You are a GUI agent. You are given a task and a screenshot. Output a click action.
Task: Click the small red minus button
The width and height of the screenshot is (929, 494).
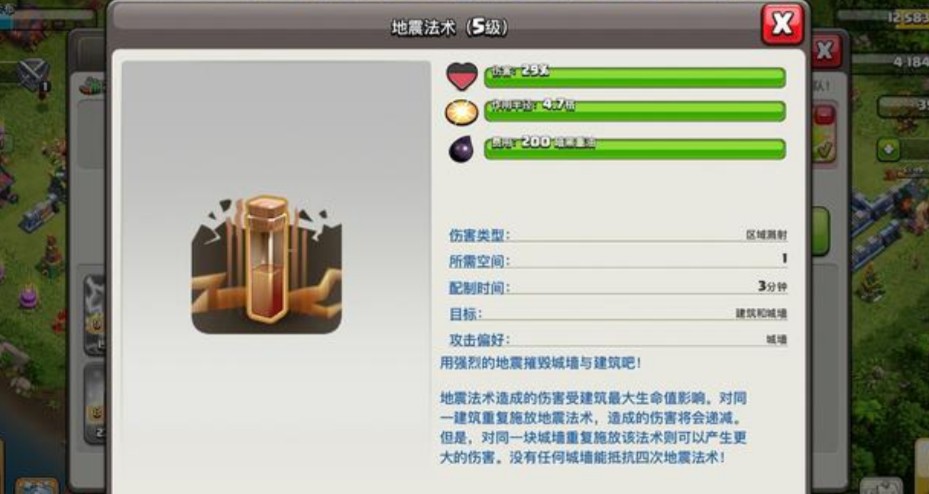[x=824, y=114]
